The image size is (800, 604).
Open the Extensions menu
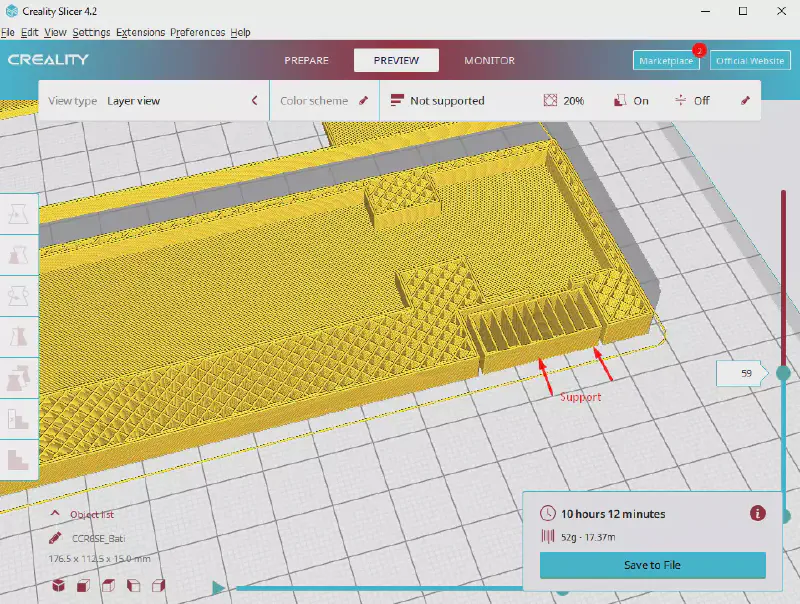tap(139, 32)
